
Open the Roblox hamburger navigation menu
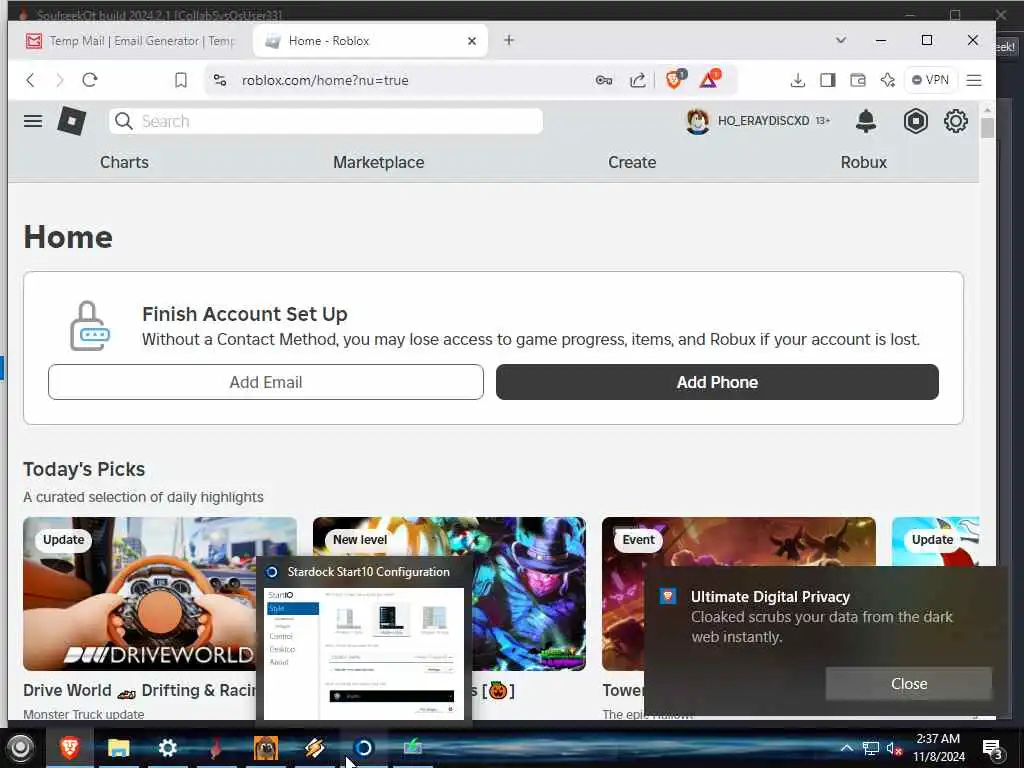coord(33,121)
